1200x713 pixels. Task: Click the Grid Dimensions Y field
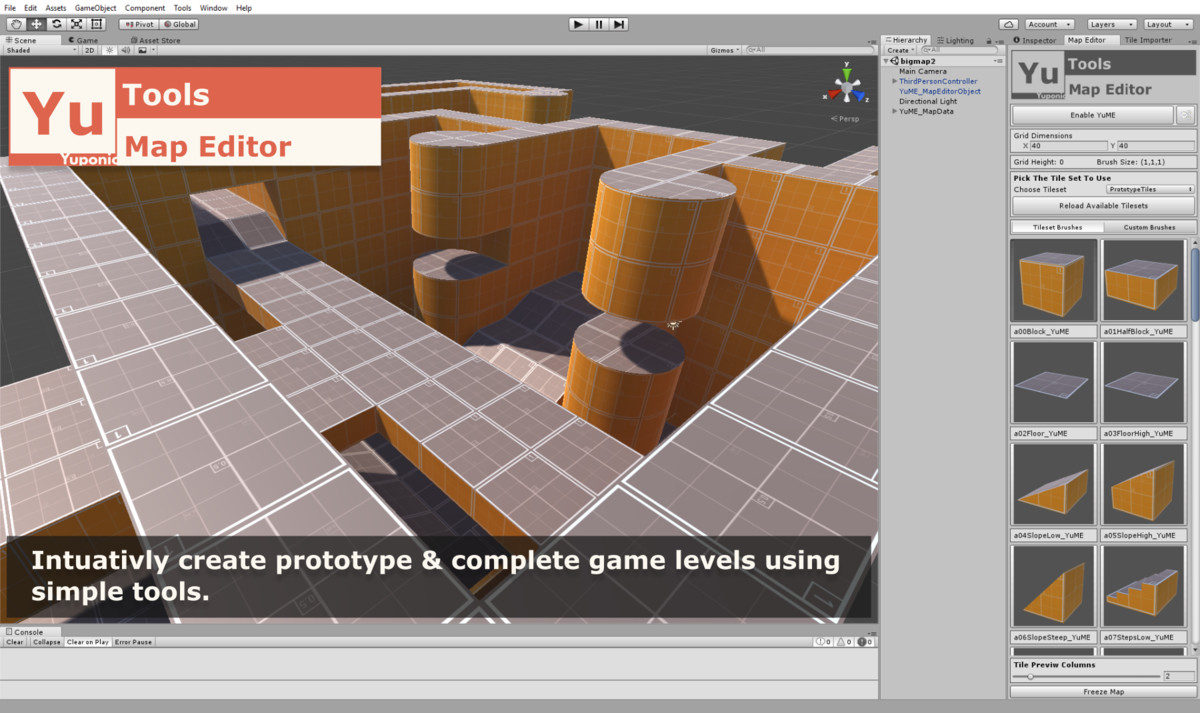[x=1155, y=146]
